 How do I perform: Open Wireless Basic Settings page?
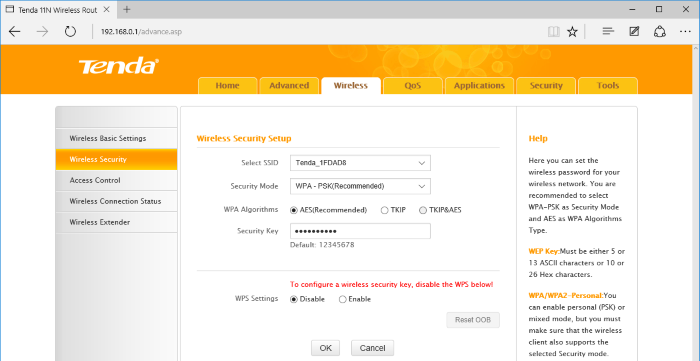coord(117,138)
